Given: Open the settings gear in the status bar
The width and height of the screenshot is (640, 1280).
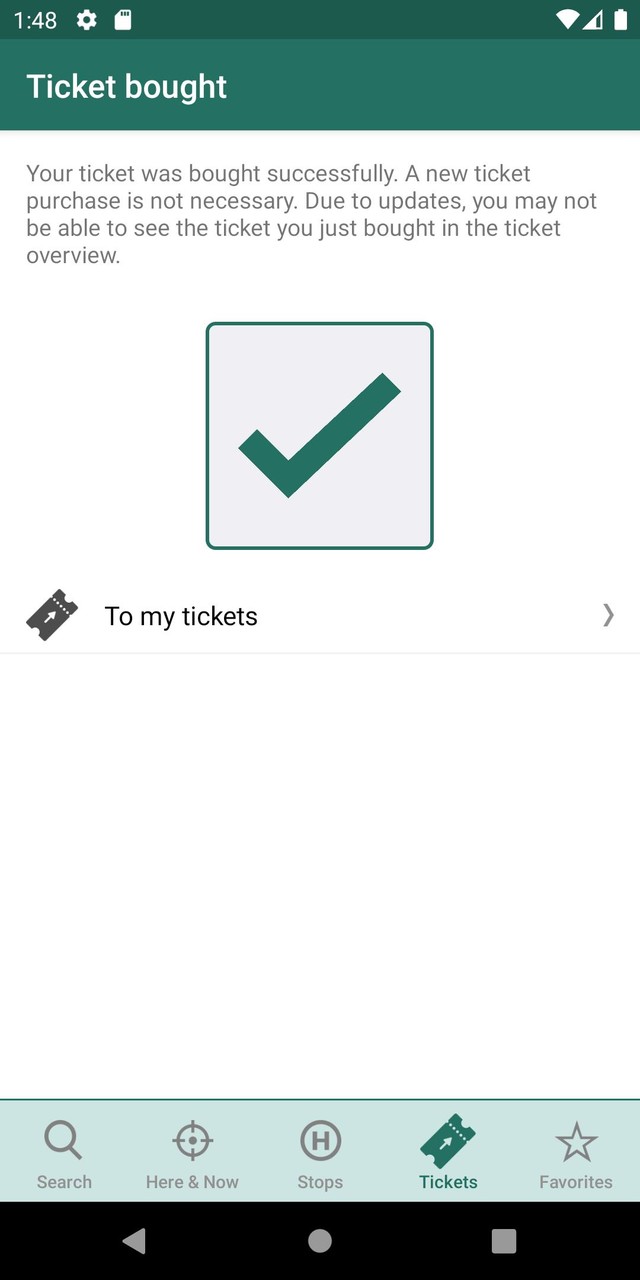Looking at the screenshot, I should tap(87, 19).
